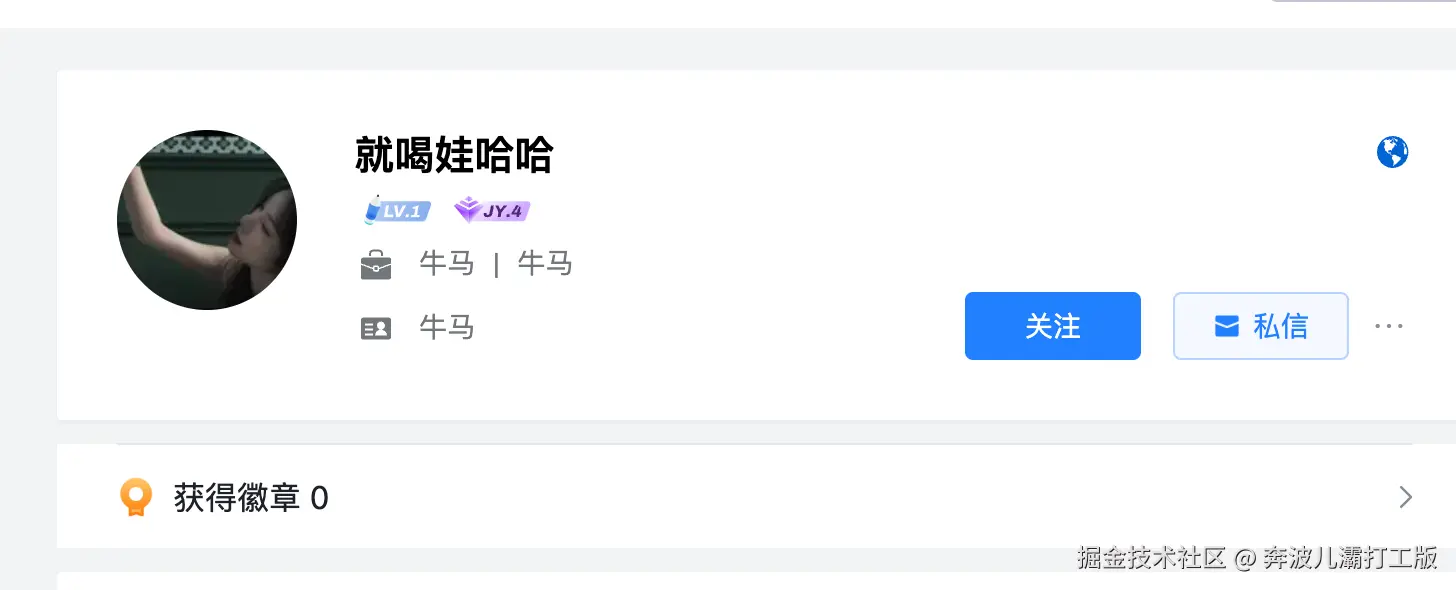Click the username 就喝娃哈哈
The width and height of the screenshot is (1456, 590).
pyautogui.click(x=454, y=156)
